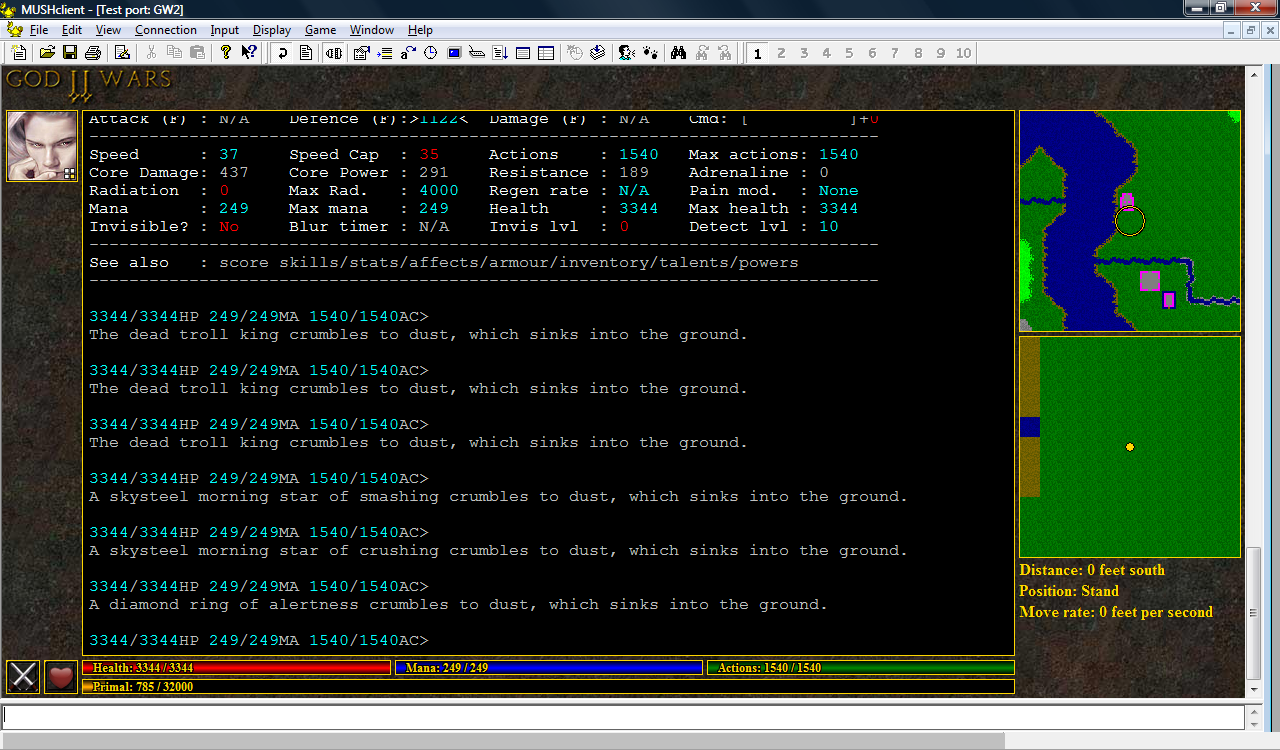Switch to world number 1
The height and width of the screenshot is (750, 1280).
757,53
